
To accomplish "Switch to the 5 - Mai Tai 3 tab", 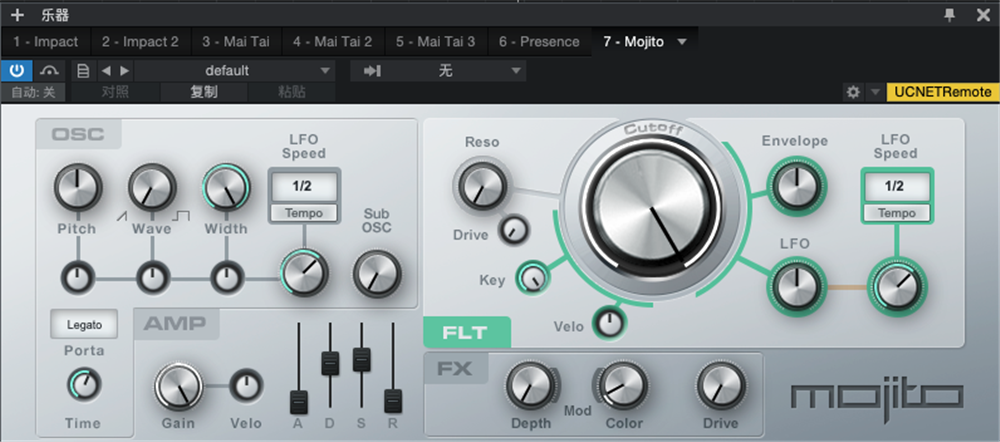I will tap(436, 42).
